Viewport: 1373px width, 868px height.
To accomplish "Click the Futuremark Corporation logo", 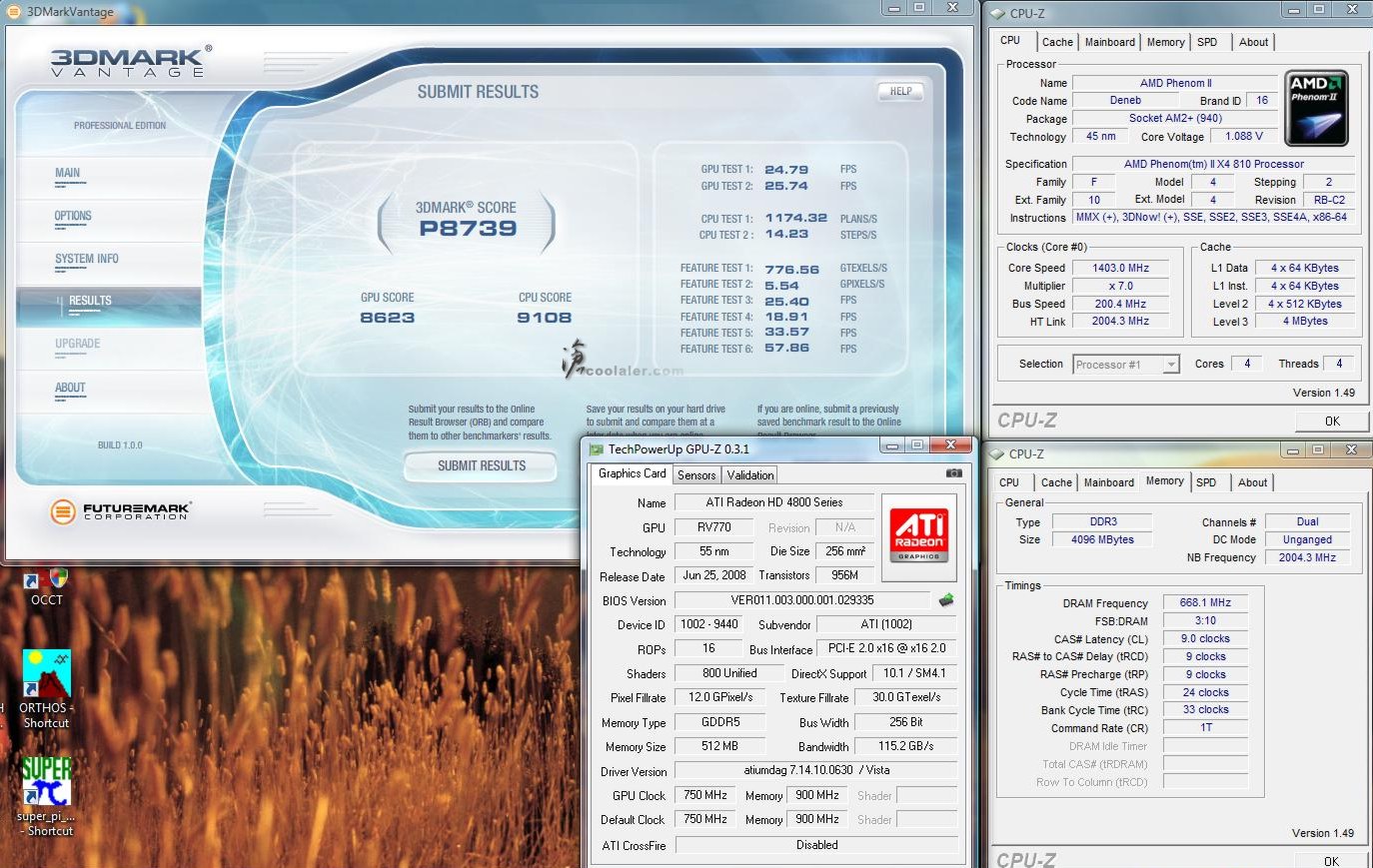I will click(120, 511).
